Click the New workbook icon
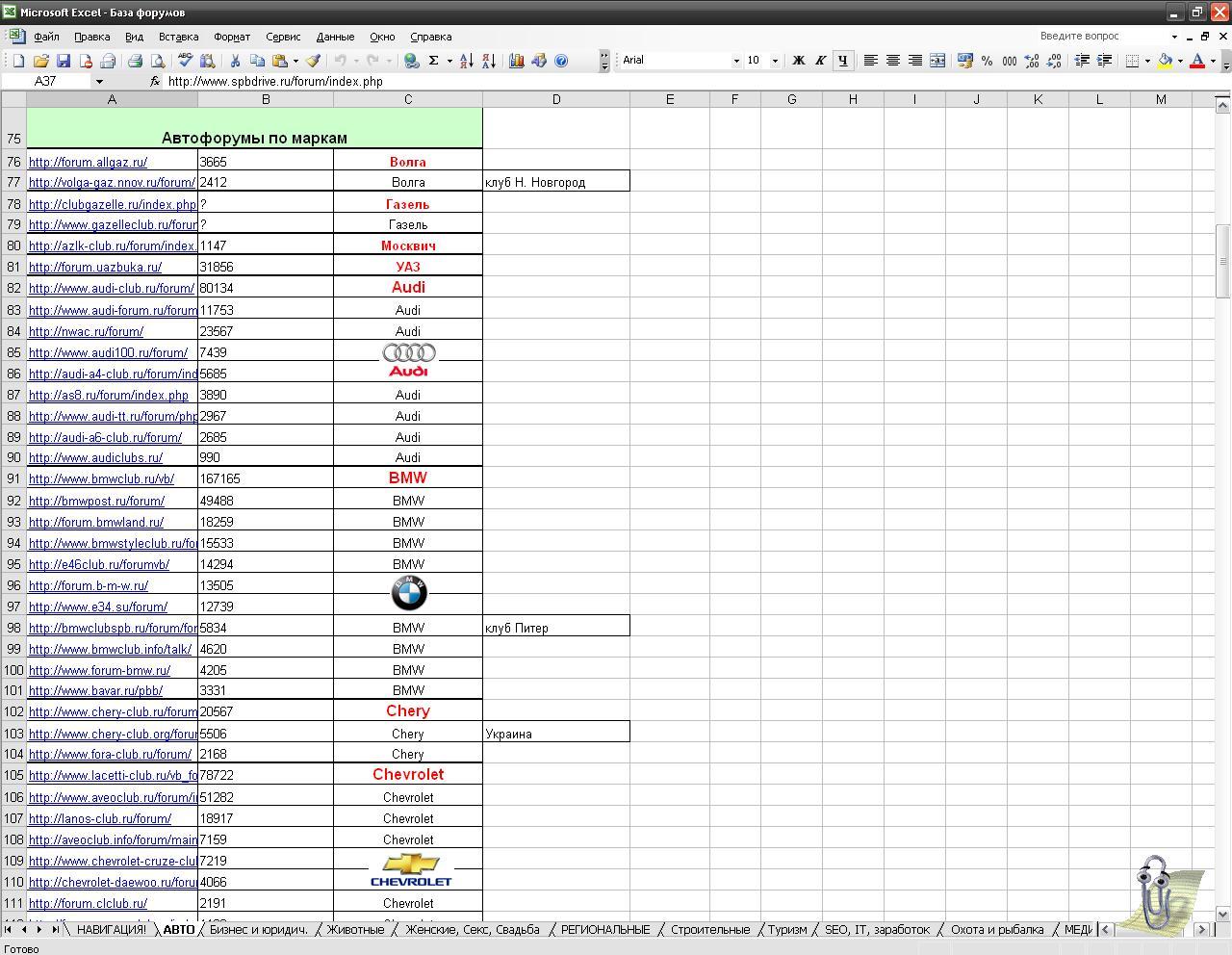1232x955 pixels. [18, 61]
